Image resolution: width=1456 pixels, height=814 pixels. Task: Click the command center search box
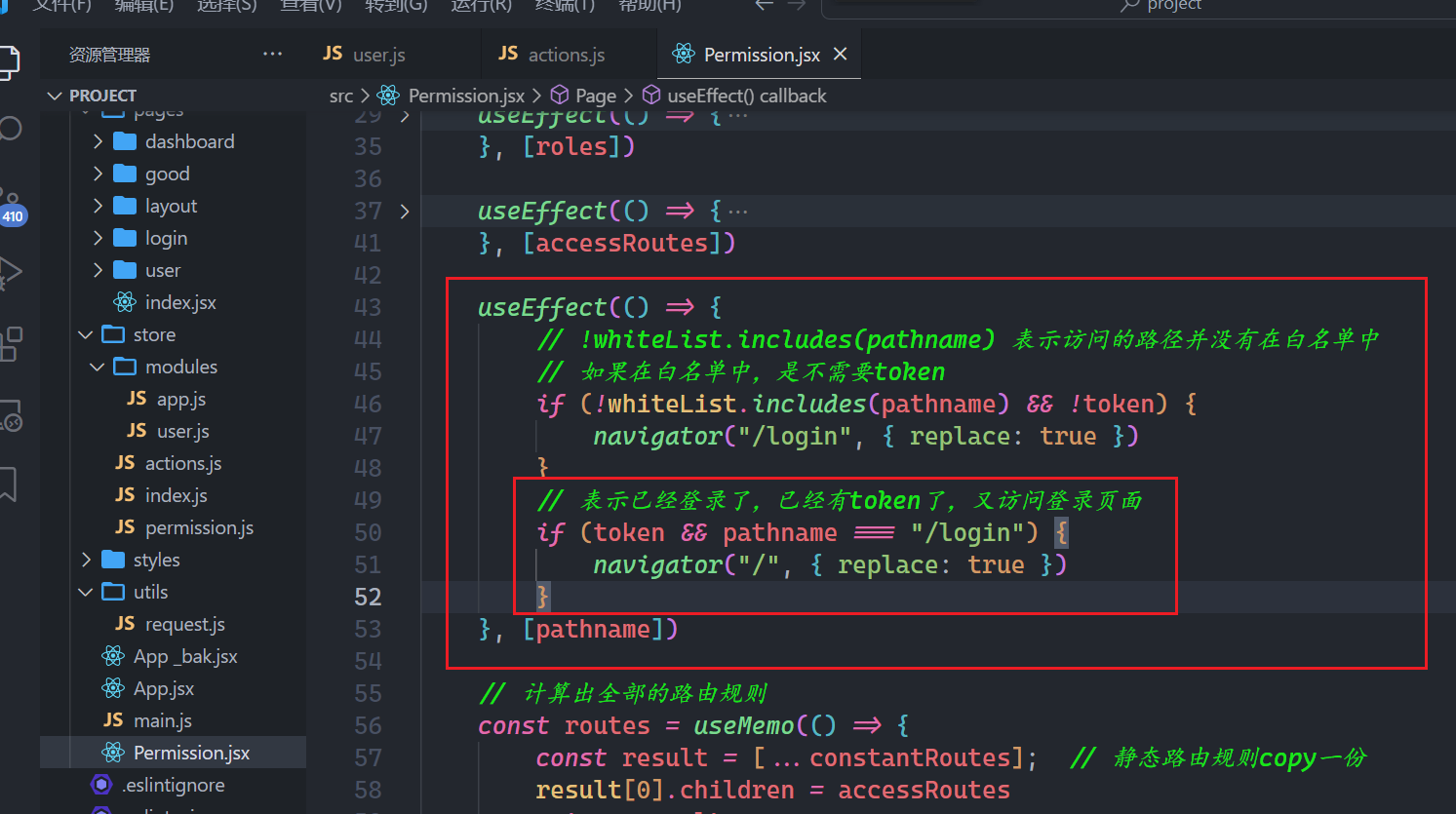(x=1139, y=6)
